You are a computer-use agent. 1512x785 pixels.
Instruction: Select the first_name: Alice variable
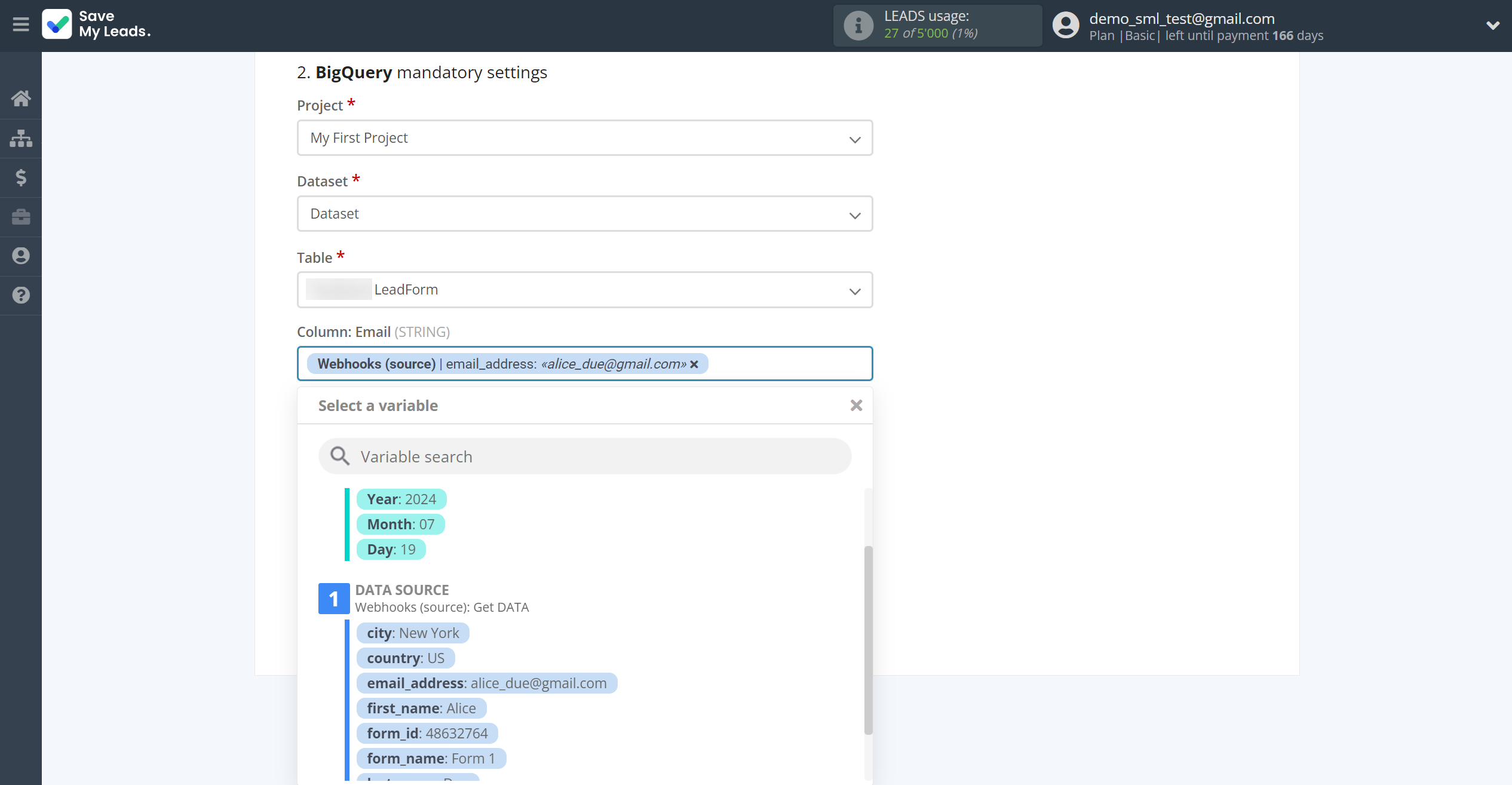click(x=421, y=709)
